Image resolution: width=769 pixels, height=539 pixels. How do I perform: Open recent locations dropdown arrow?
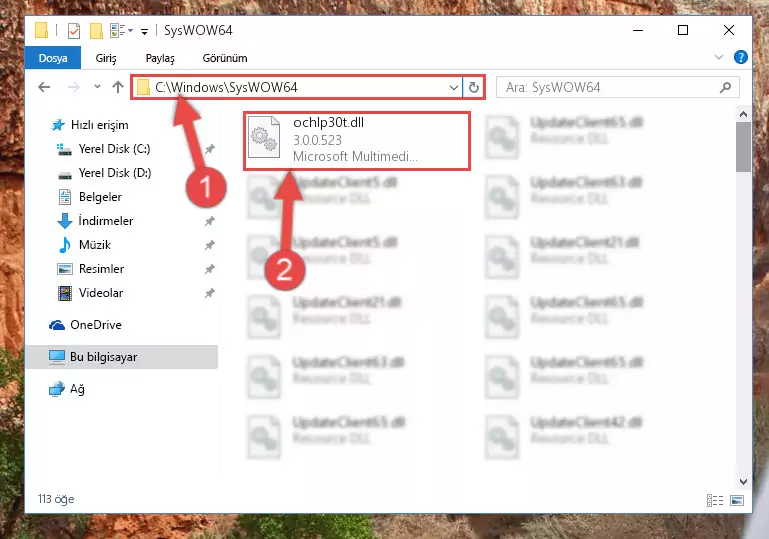click(x=97, y=87)
